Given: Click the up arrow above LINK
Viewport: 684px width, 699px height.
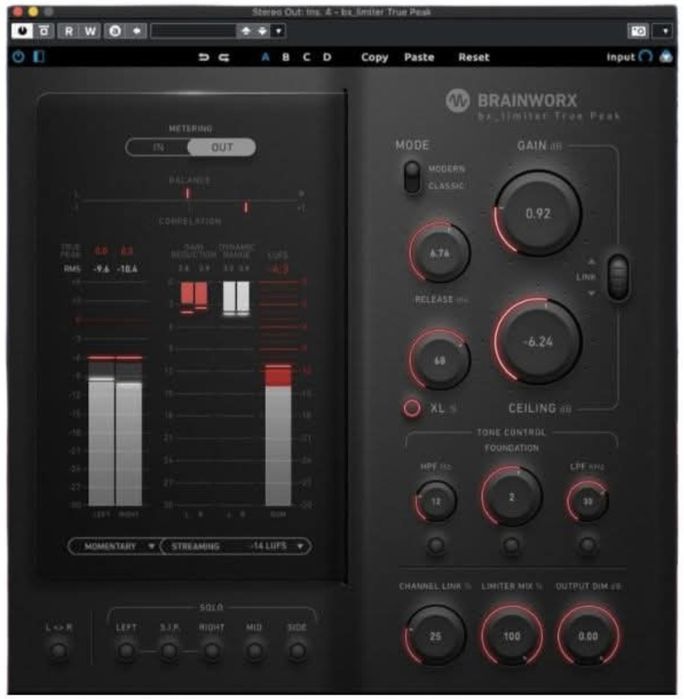Looking at the screenshot, I should [x=591, y=262].
